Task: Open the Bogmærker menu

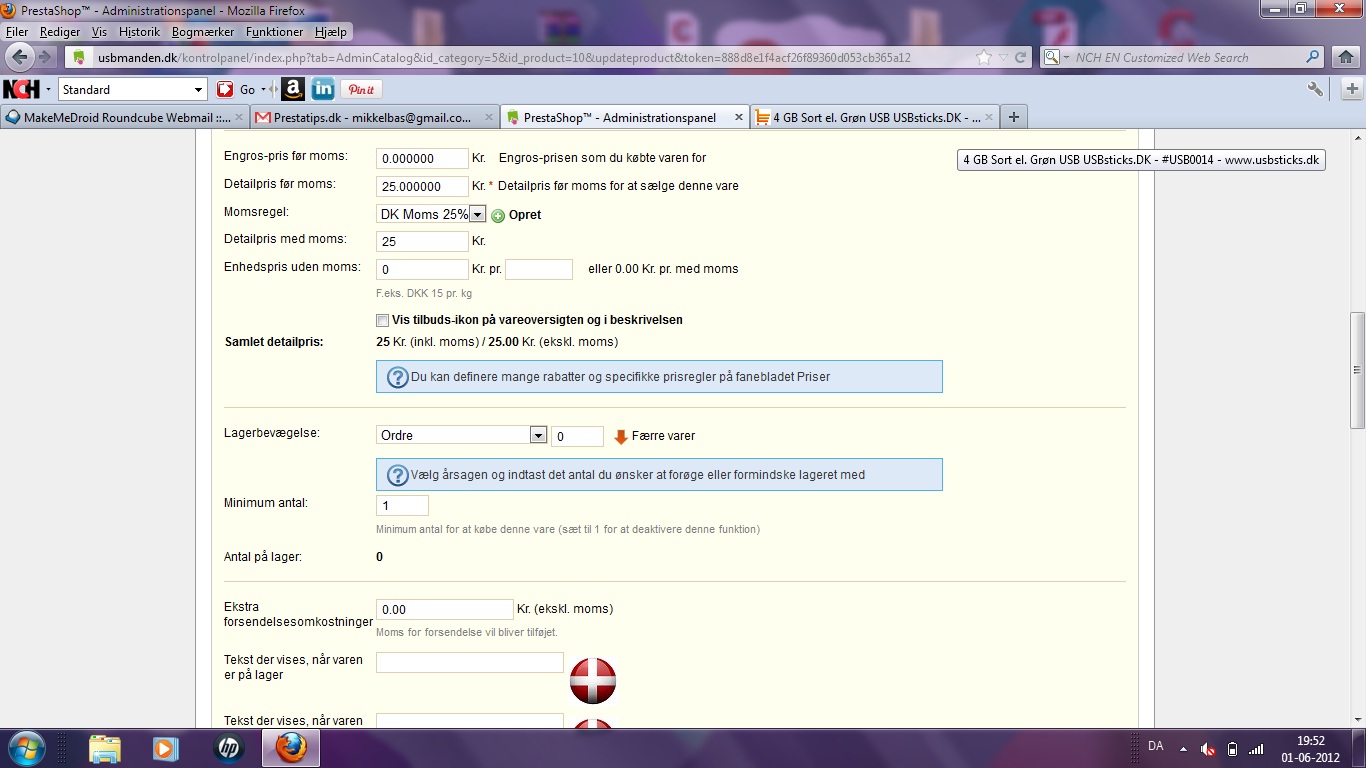Action: [202, 32]
